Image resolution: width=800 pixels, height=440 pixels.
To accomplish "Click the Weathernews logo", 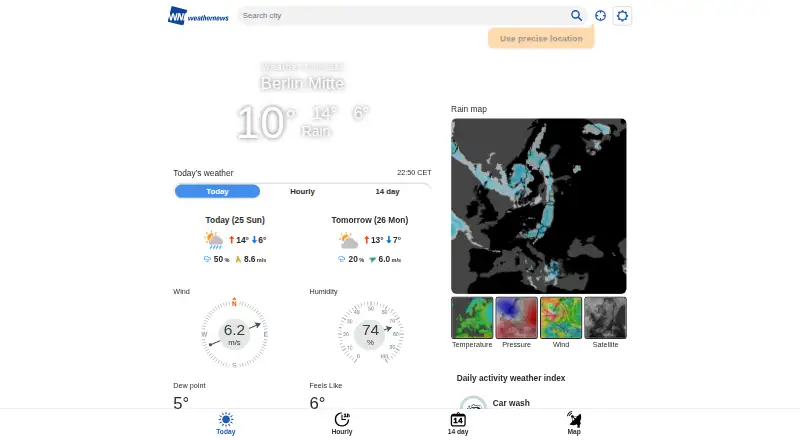I will (x=198, y=16).
